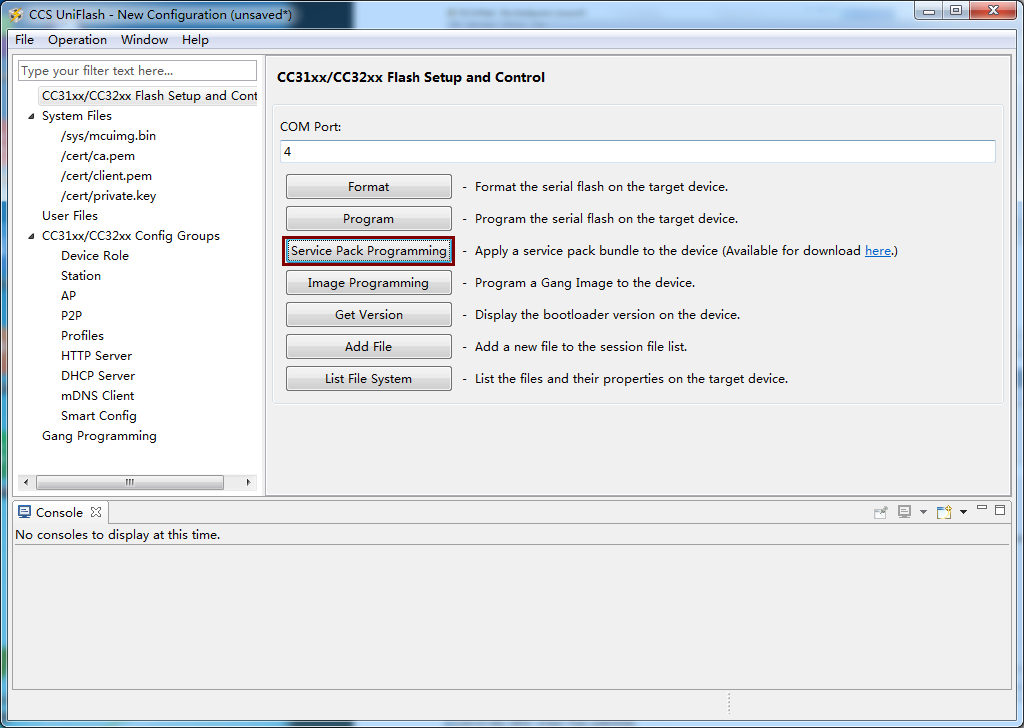Maximize the Console panel view
Screen dimensions: 1024x728
pyautogui.click(x=1000, y=510)
